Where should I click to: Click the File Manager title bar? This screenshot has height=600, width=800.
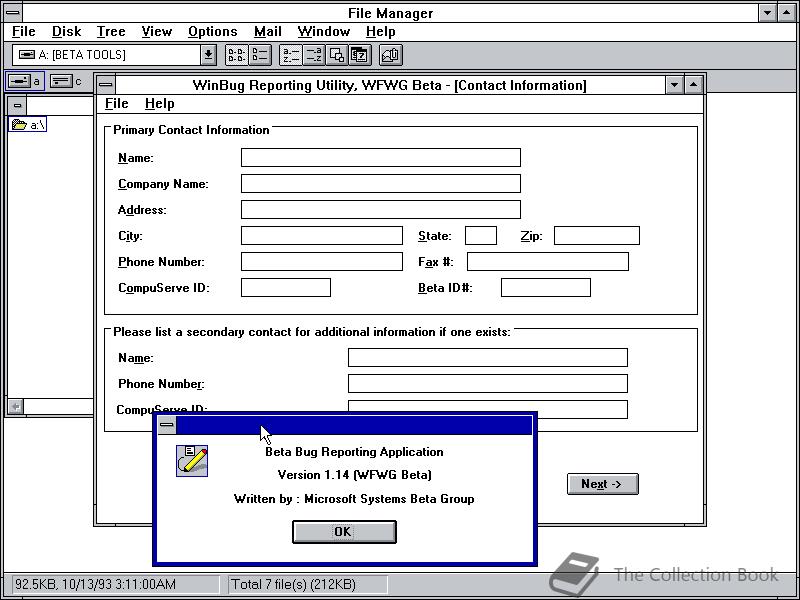390,13
